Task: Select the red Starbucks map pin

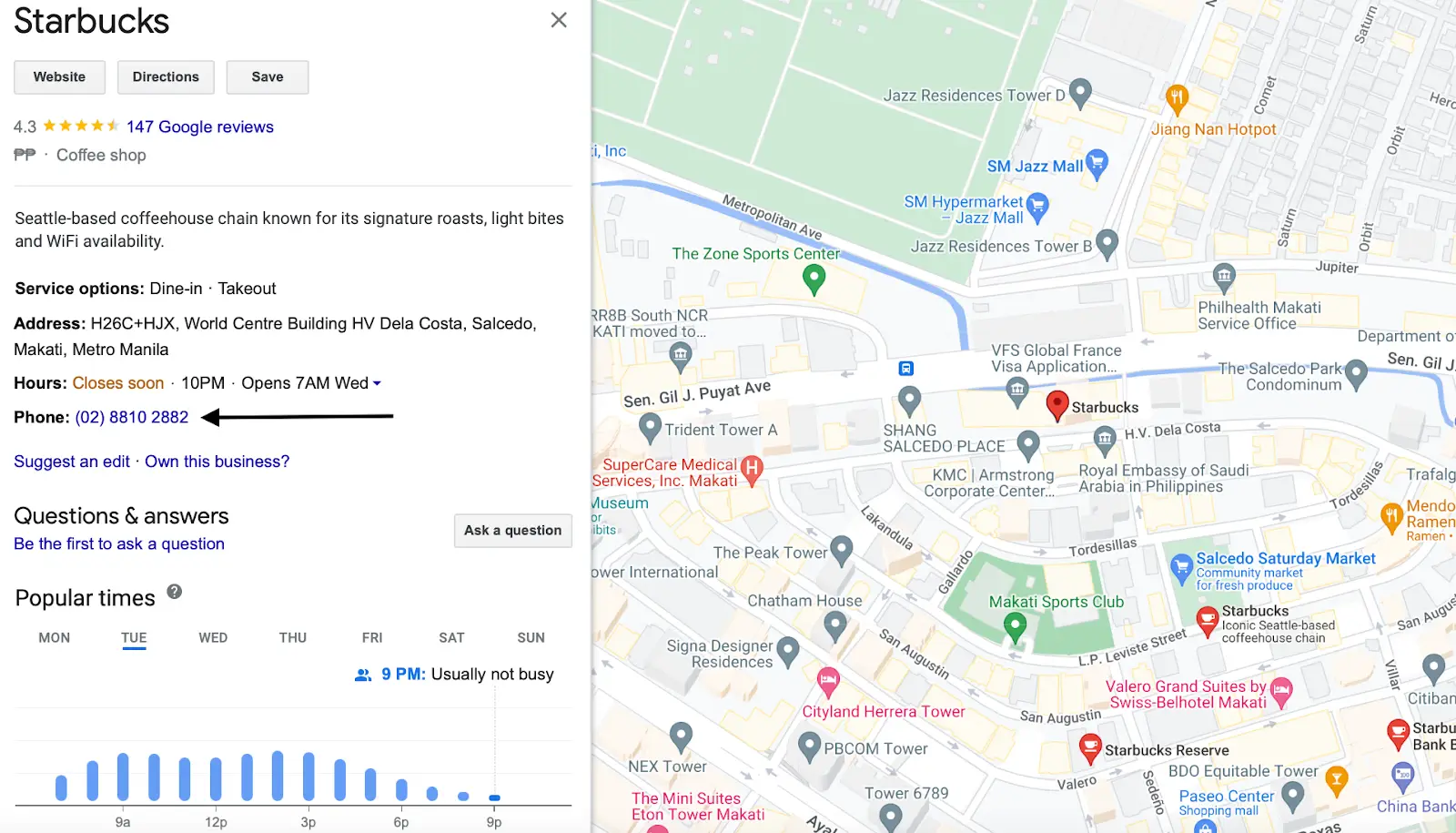Action: coord(1057,405)
